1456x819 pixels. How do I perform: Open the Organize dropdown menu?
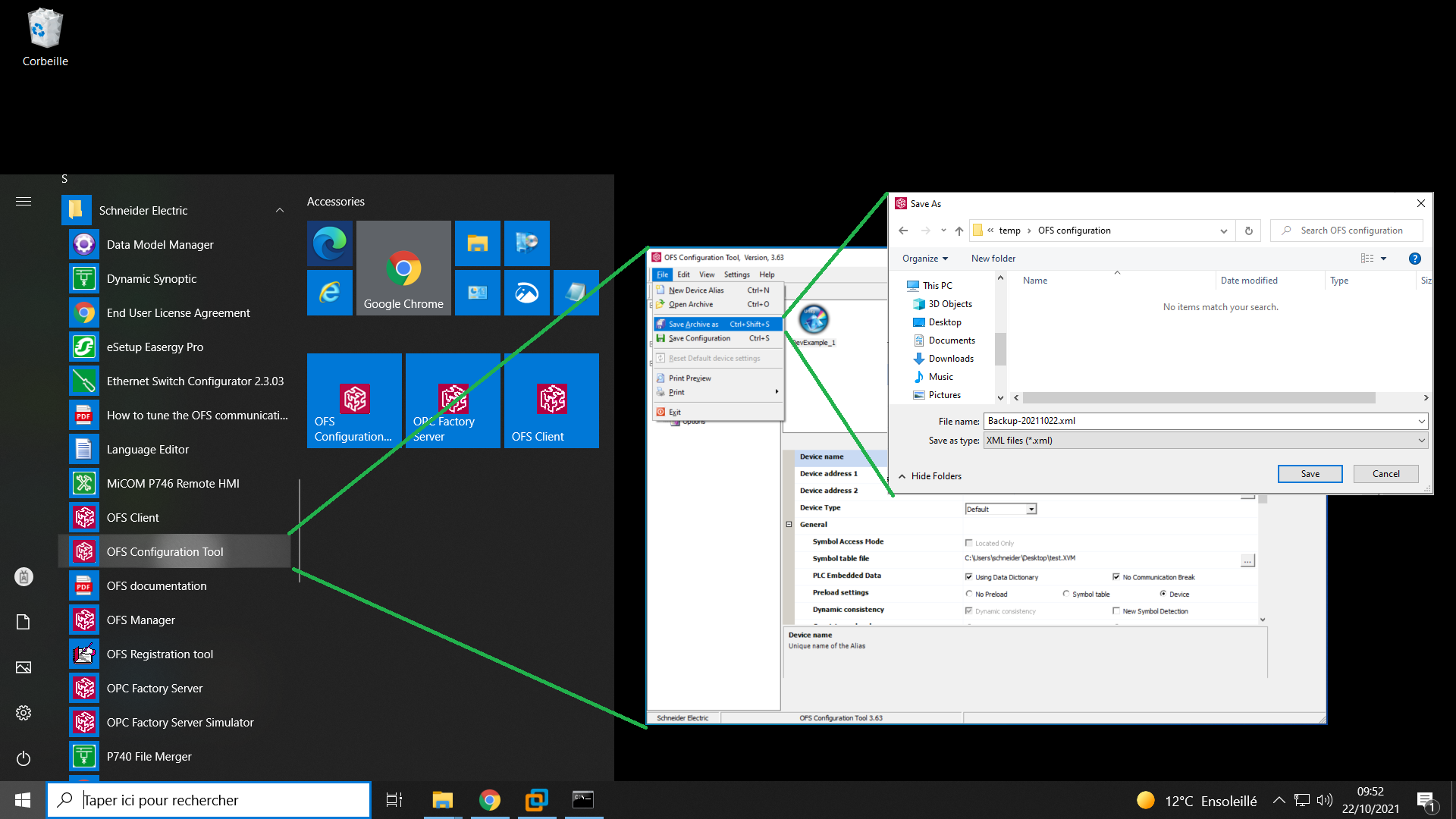tap(925, 259)
